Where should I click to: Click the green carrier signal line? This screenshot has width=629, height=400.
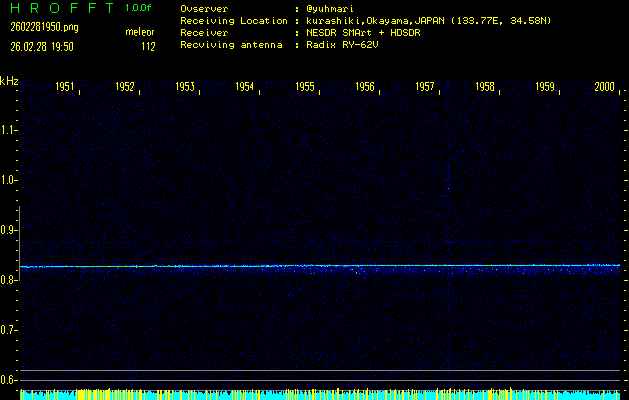point(100,266)
